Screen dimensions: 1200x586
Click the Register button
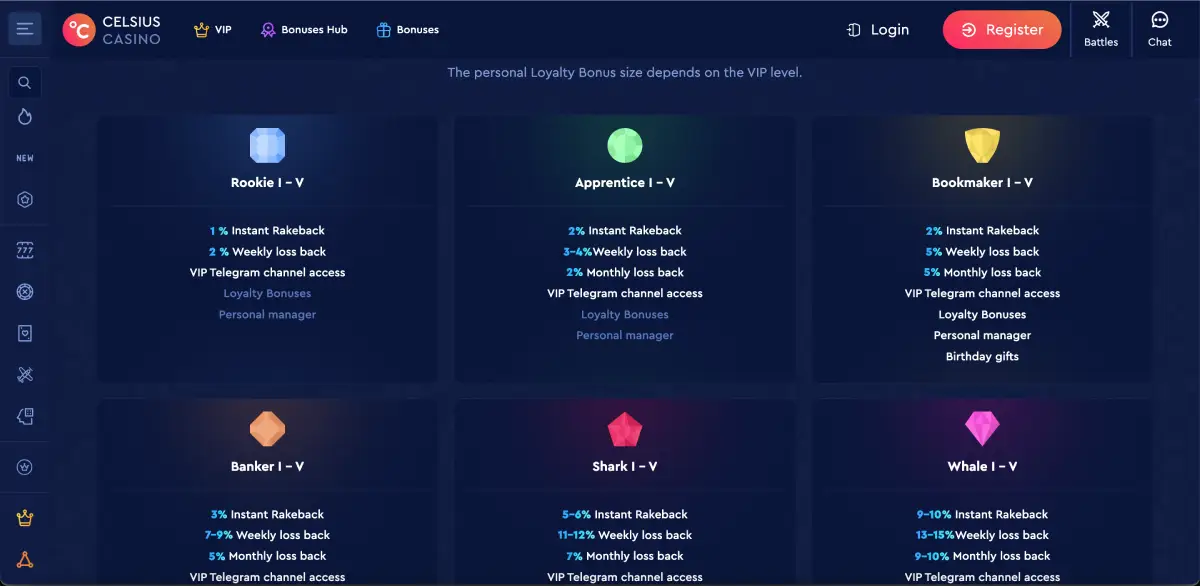(1002, 30)
